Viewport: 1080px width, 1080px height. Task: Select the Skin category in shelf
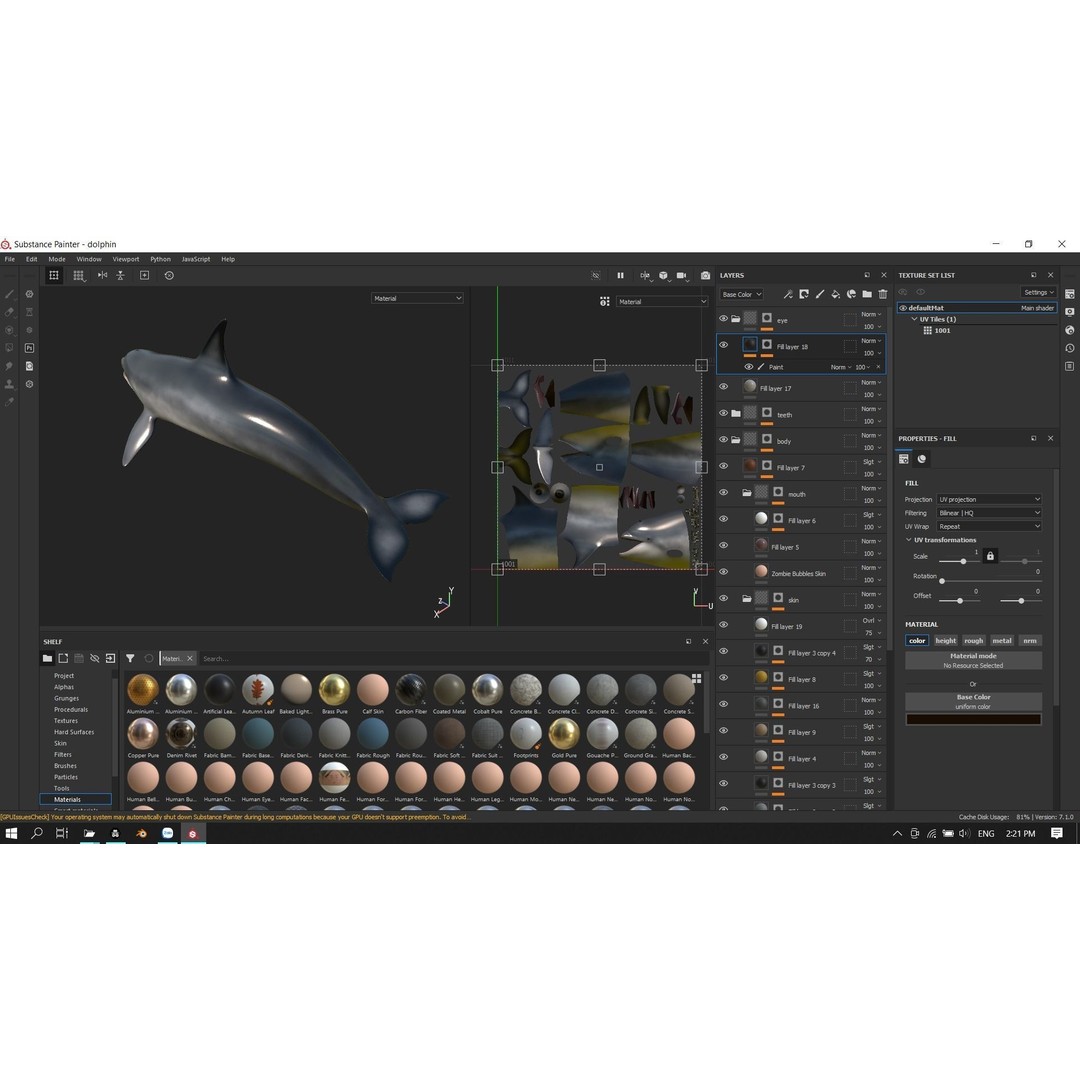(x=61, y=743)
